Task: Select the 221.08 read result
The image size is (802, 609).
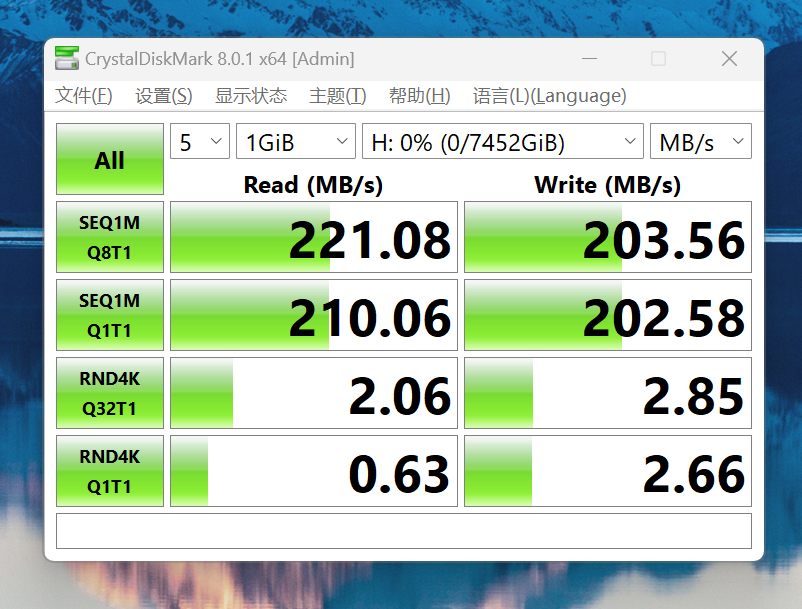Action: click(314, 237)
